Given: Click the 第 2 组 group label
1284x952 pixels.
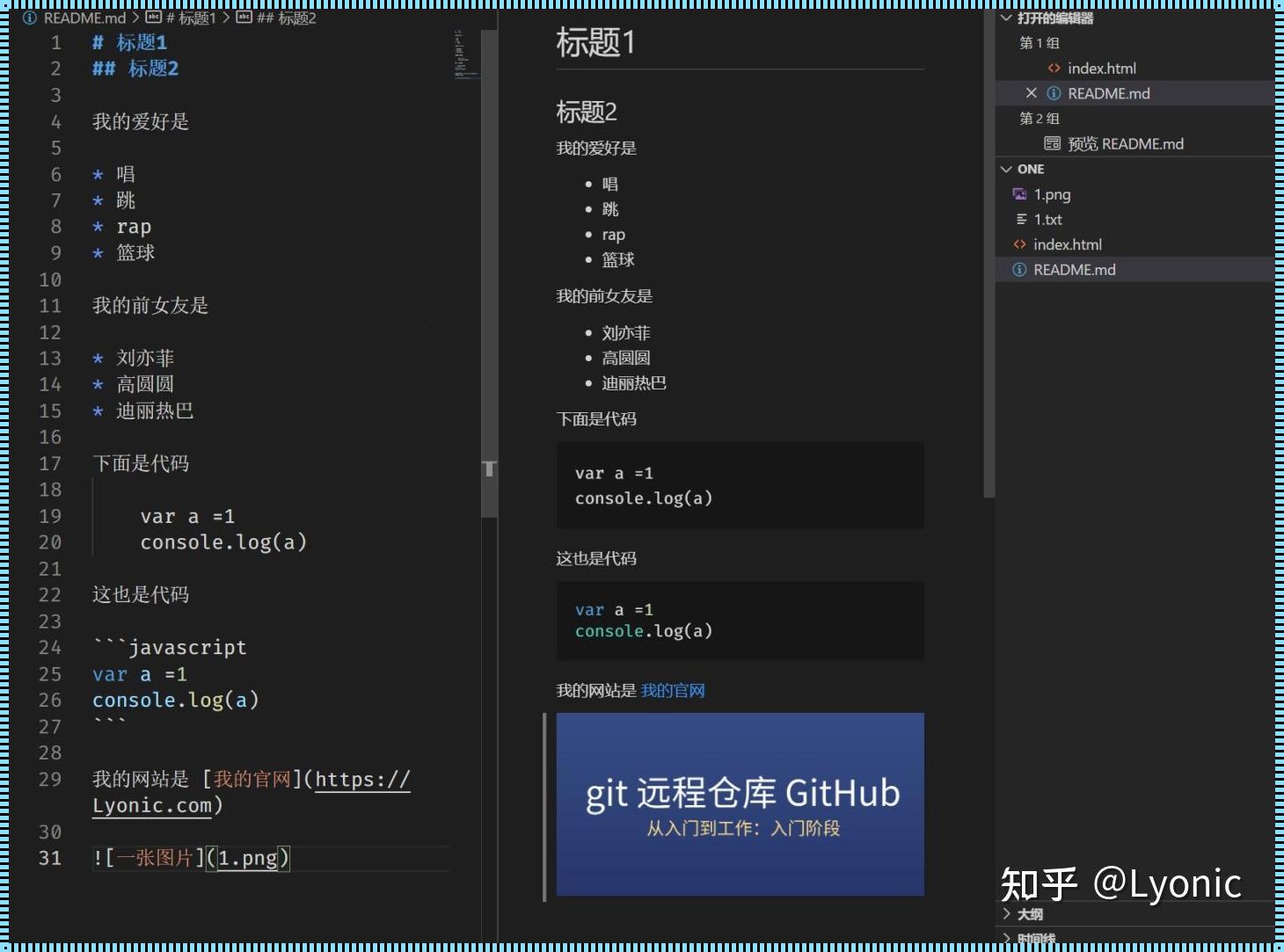Looking at the screenshot, I should [1039, 119].
